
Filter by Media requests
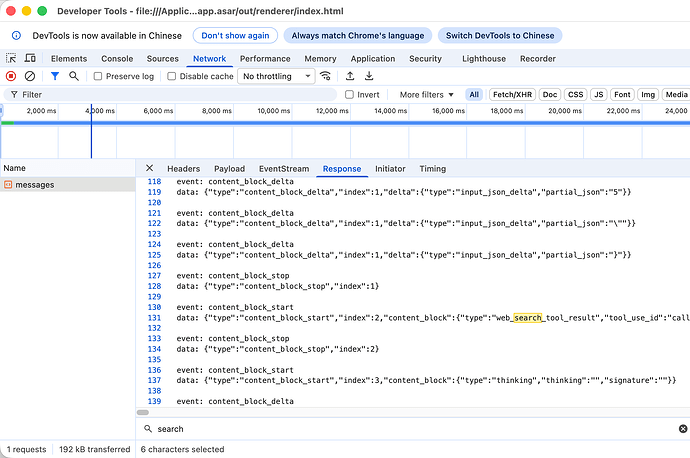pyautogui.click(x=676, y=95)
